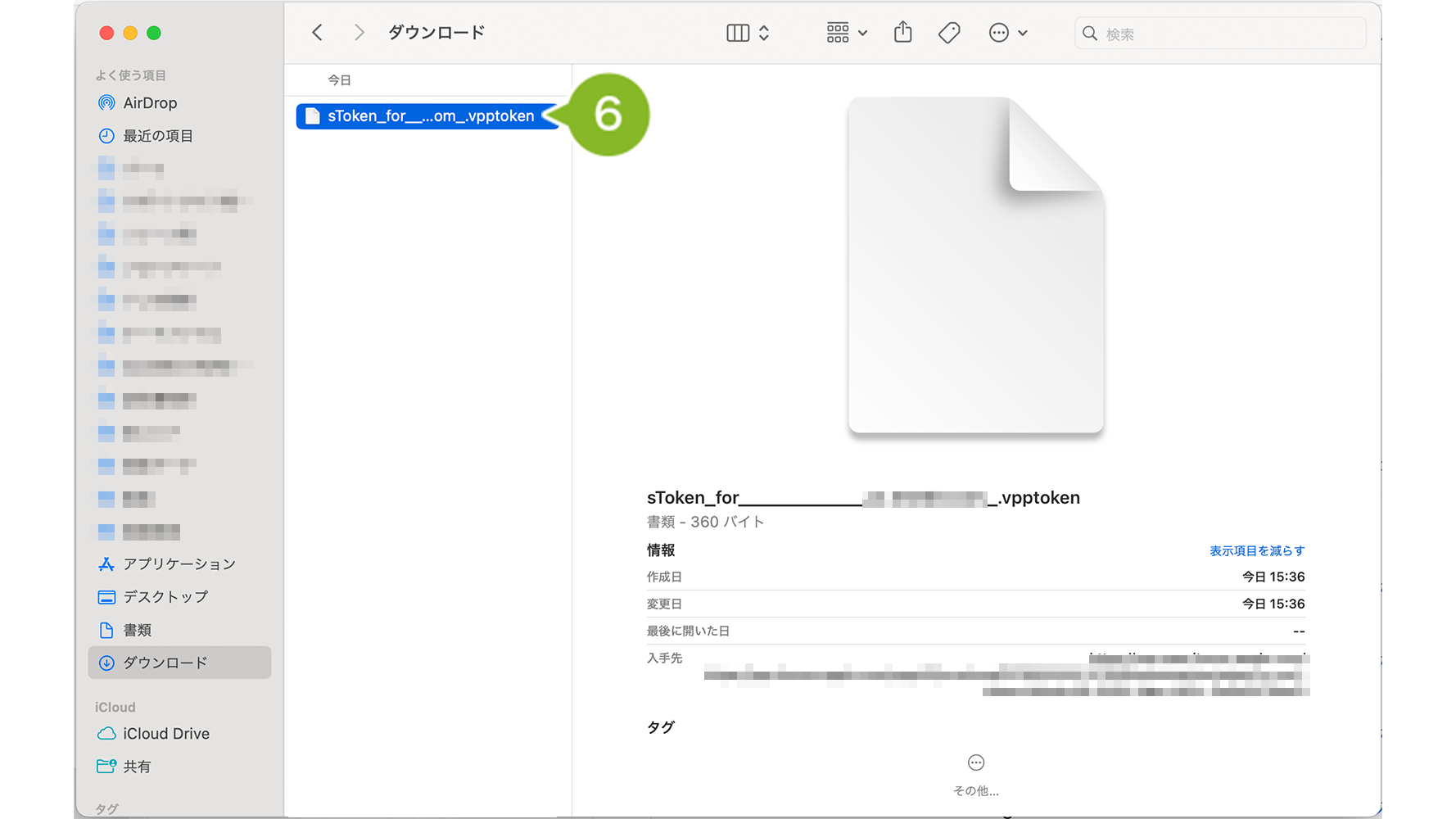Open the group-by grid icon menu
Viewport: 1456px width, 819px height.
click(x=846, y=33)
